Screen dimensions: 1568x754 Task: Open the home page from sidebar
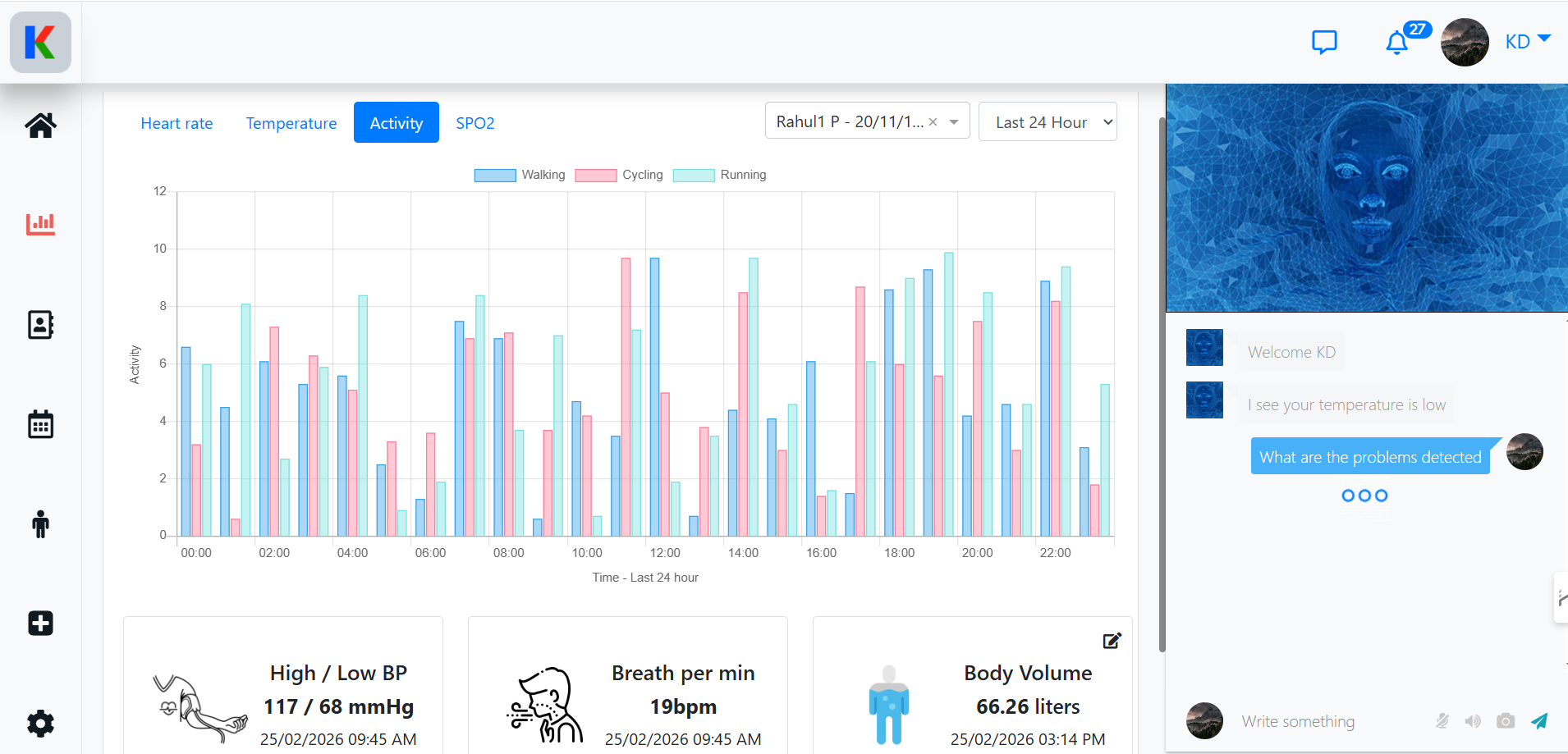coord(40,126)
